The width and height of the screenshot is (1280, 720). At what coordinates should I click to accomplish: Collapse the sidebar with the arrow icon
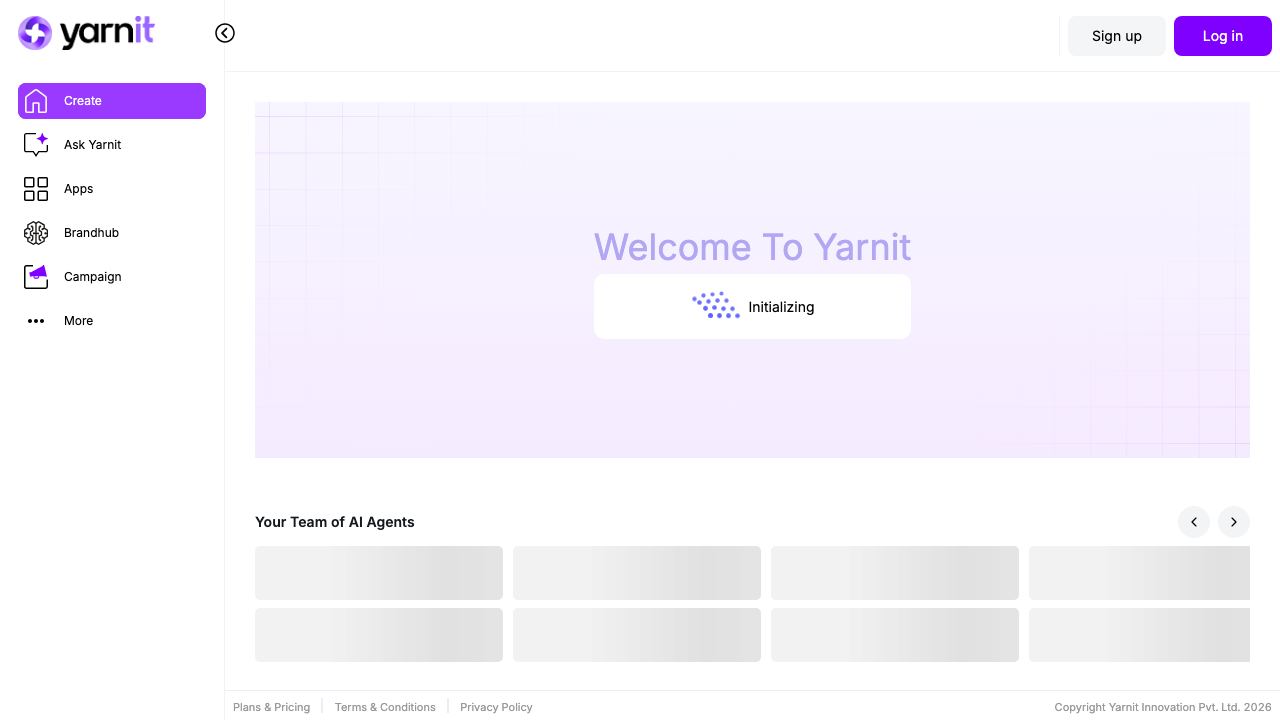click(x=225, y=33)
